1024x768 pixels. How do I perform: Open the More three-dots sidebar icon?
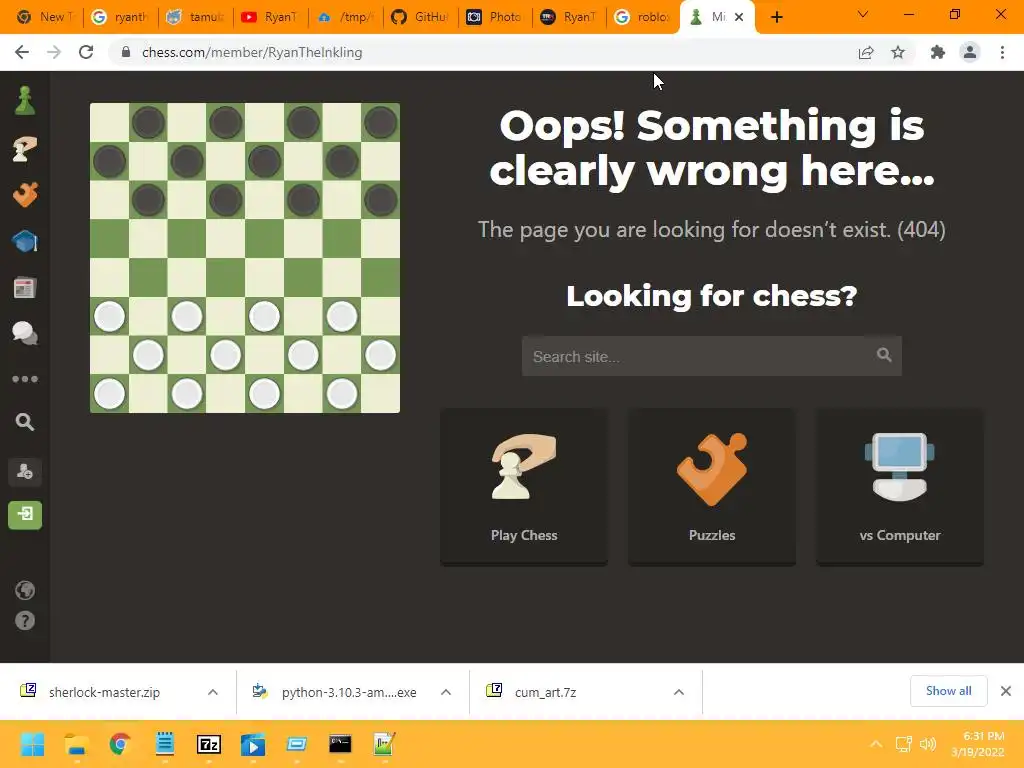coord(25,379)
